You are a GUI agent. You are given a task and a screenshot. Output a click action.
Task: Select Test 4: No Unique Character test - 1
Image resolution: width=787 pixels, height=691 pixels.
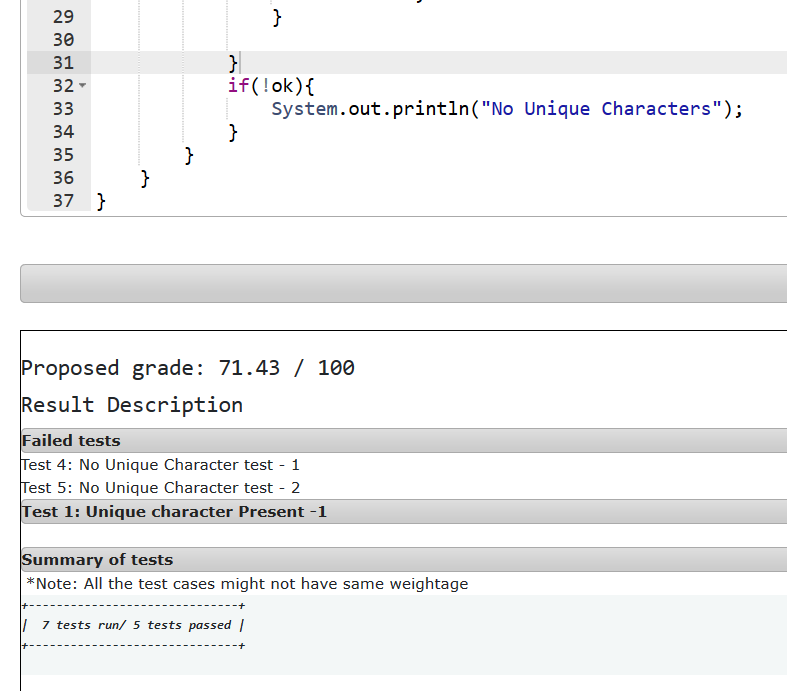point(160,465)
